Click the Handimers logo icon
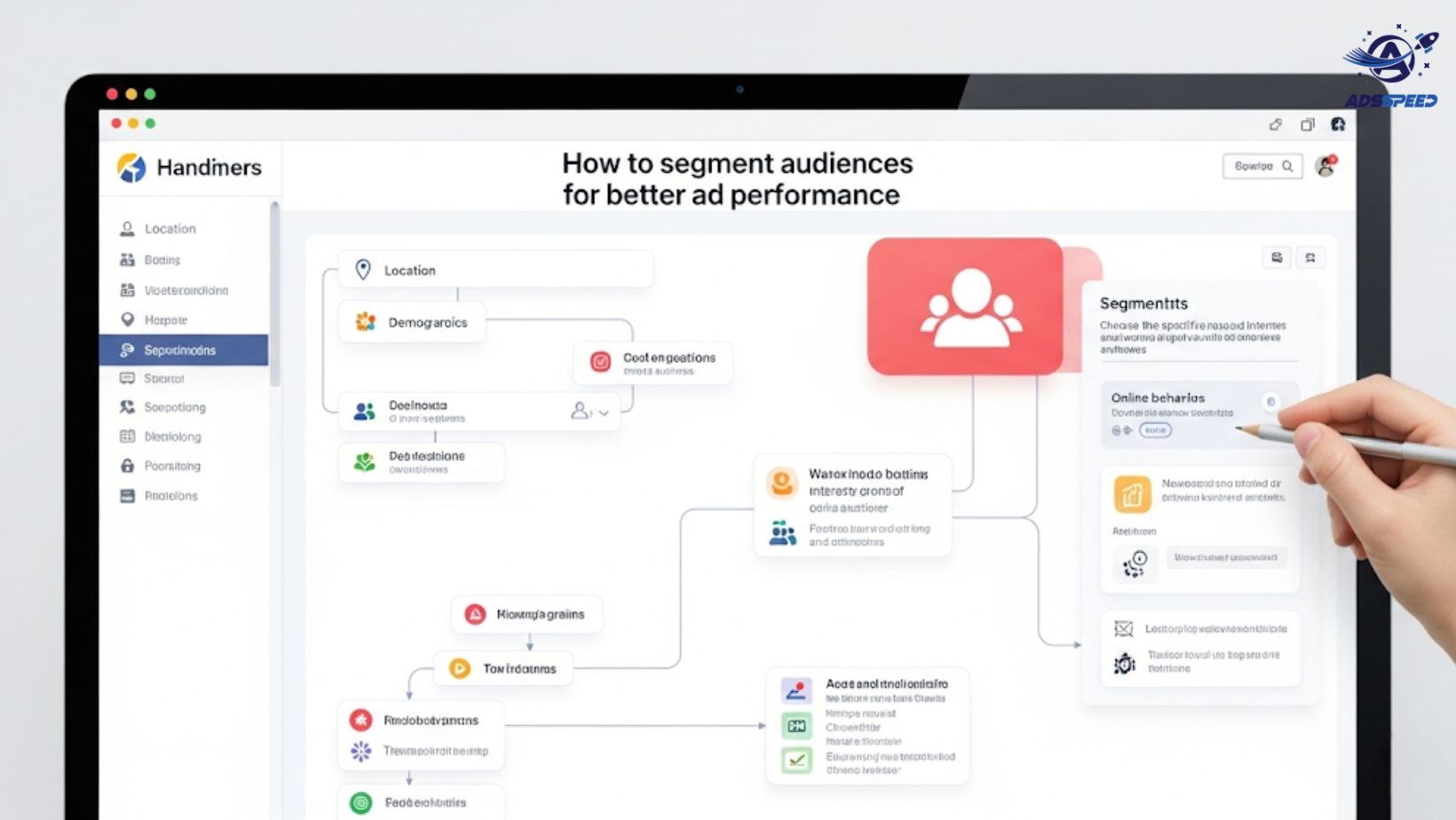 131,167
